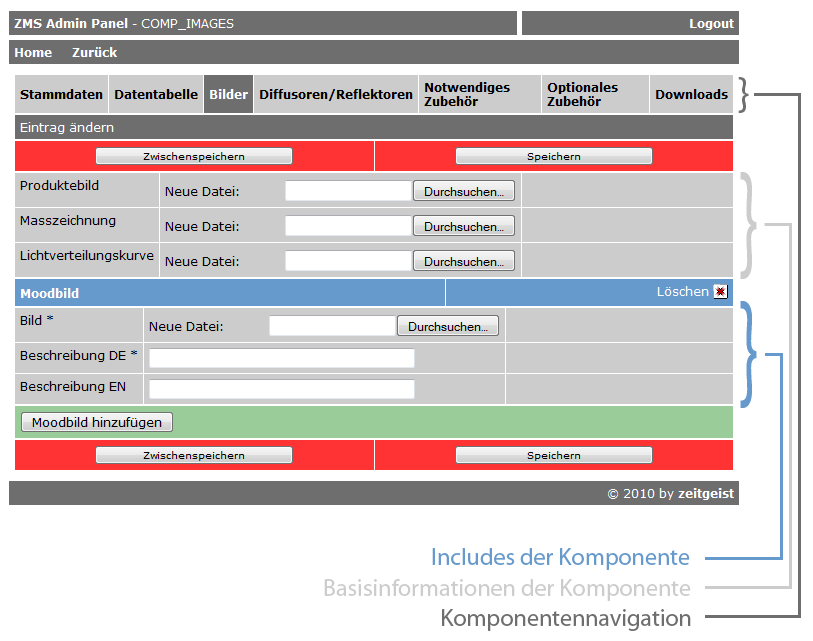Click the Beschreibung EN input field
This screenshot has height=641, width=813.
coord(280,389)
